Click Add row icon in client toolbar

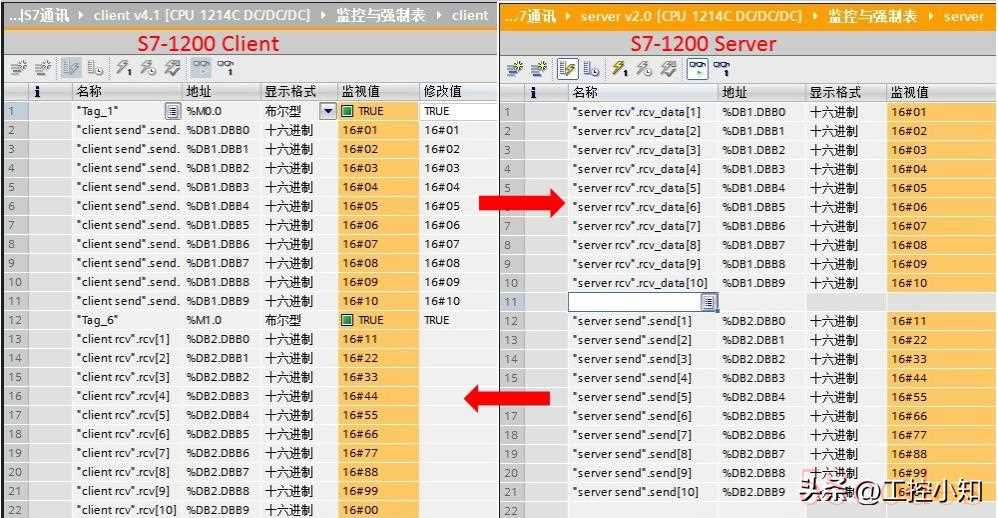(x=43, y=67)
